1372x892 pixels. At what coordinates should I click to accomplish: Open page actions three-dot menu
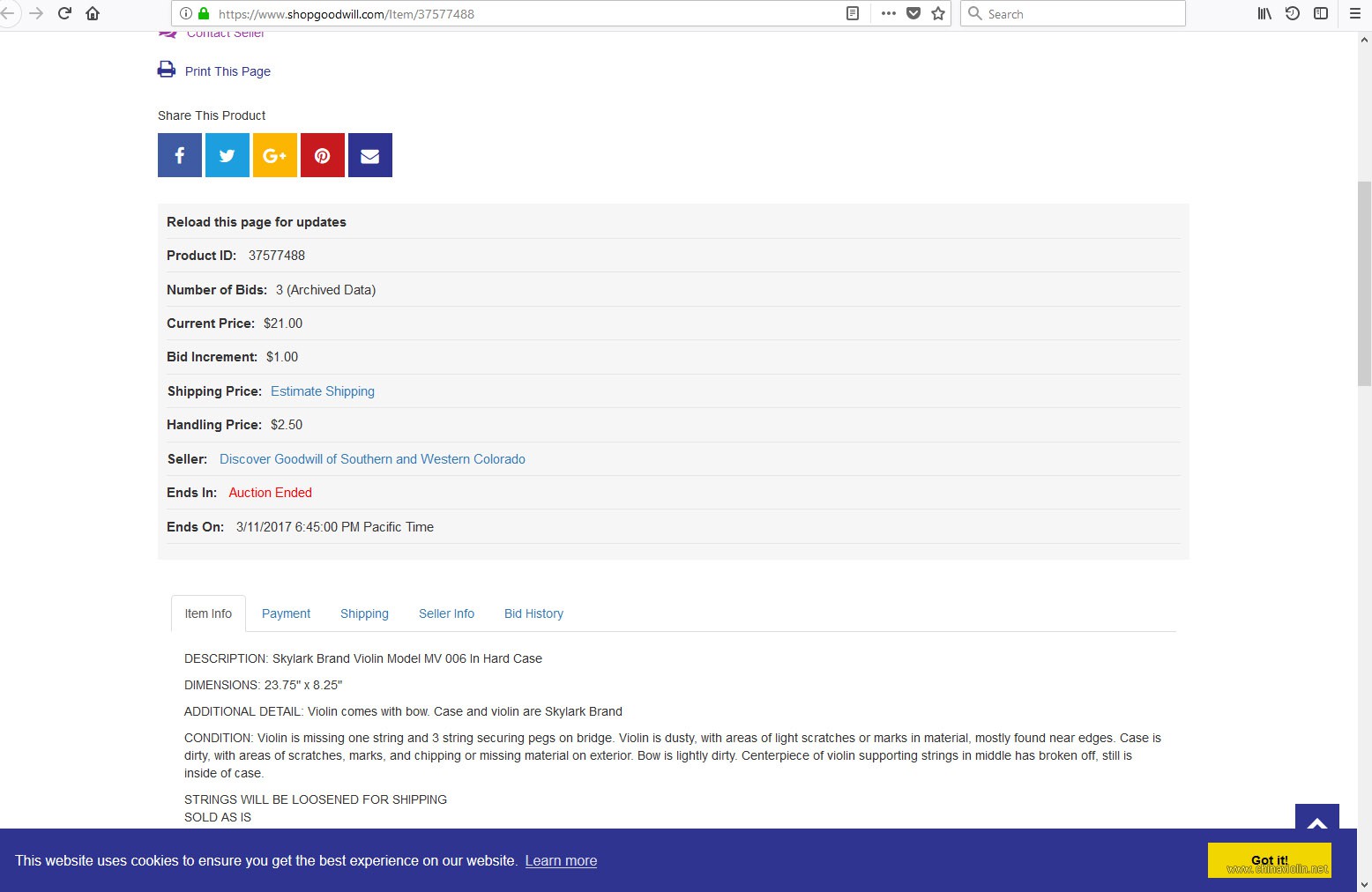click(888, 13)
